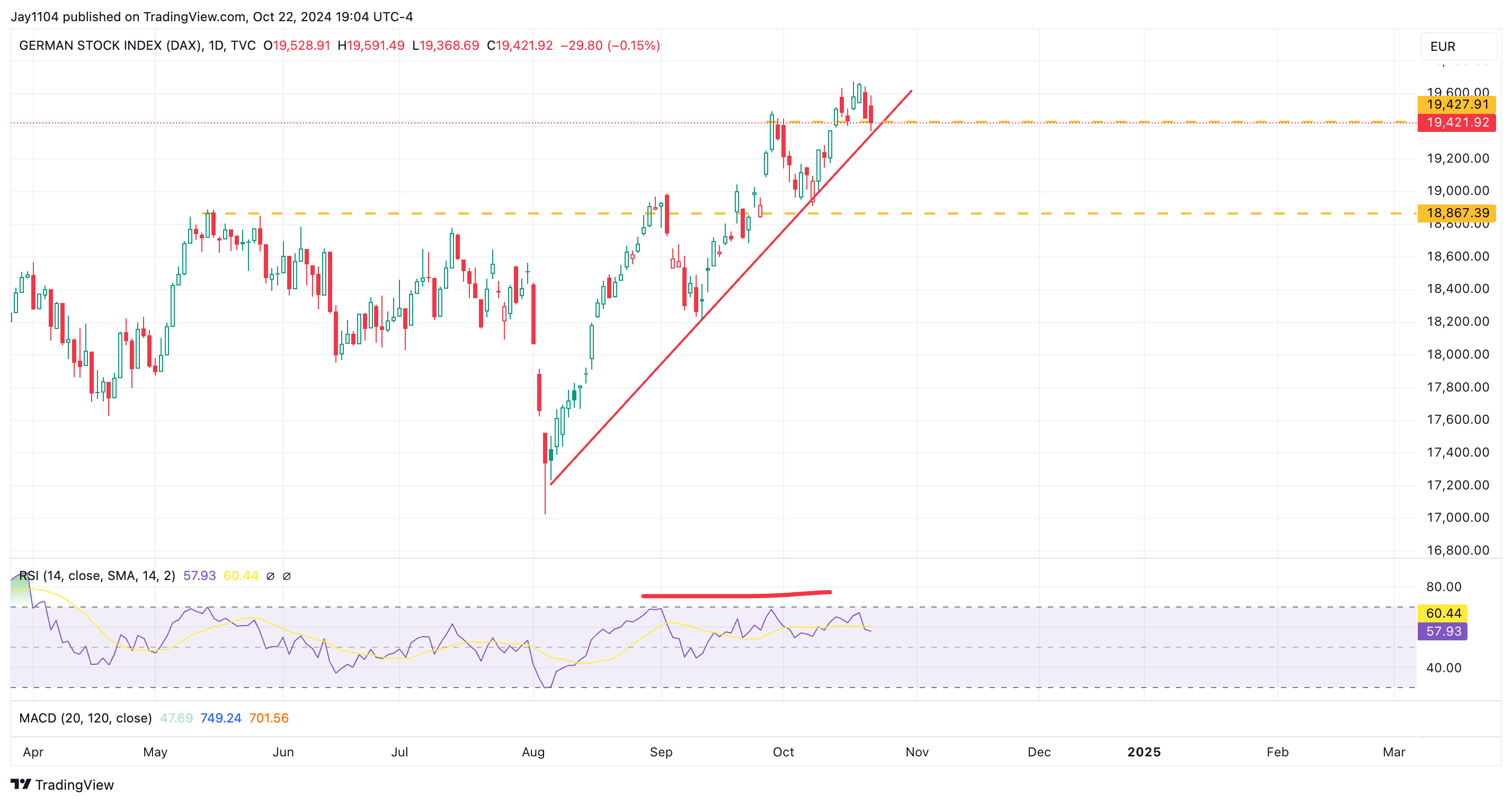The height and width of the screenshot is (803, 1512).
Task: Click the yellow RSI value 60.44 in legend
Action: click(241, 576)
